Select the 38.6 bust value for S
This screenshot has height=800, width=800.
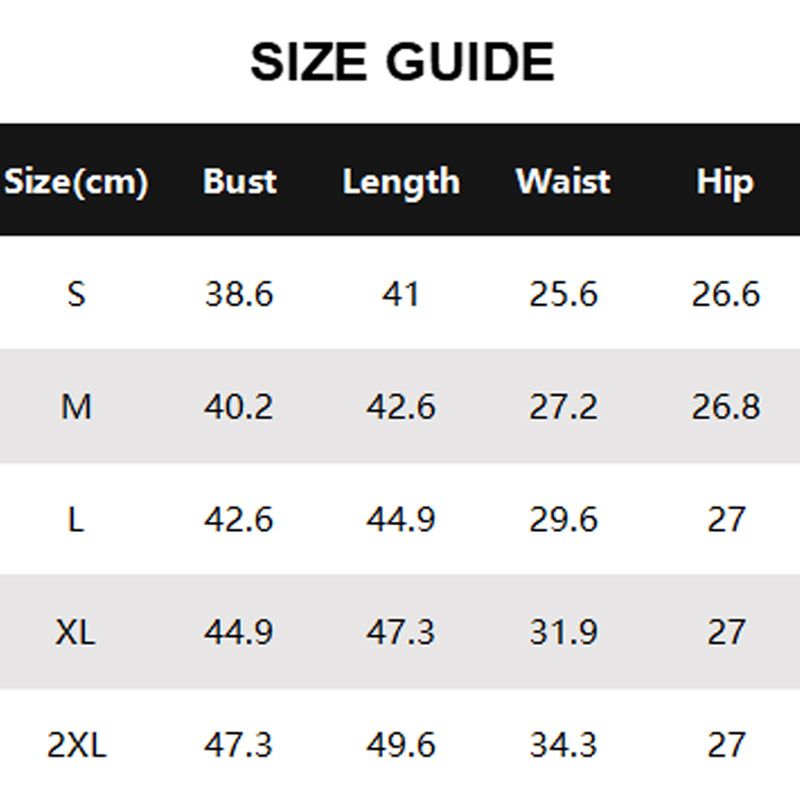click(x=239, y=294)
